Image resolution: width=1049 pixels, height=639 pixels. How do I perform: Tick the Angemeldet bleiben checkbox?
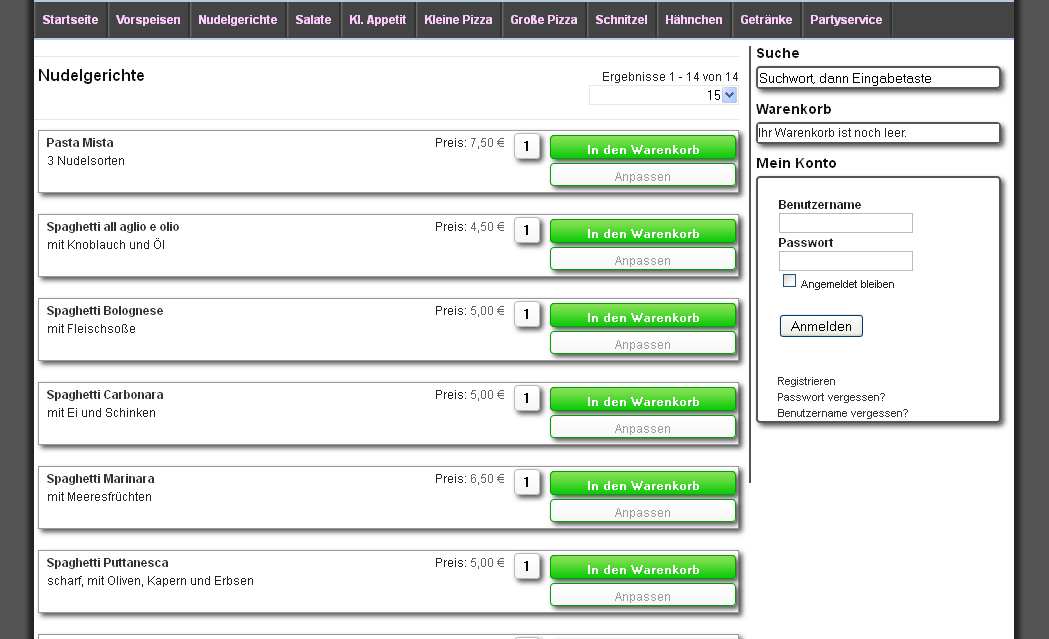(789, 281)
